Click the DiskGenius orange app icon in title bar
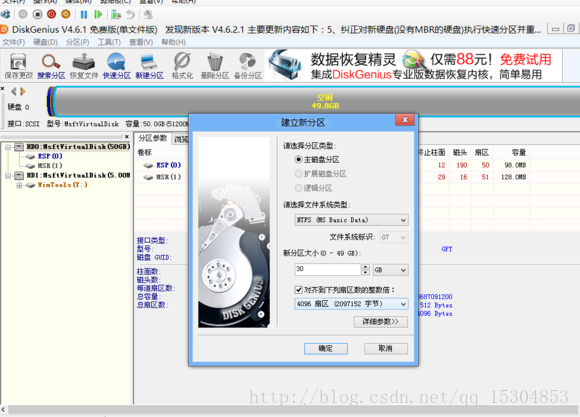This screenshot has width=580, height=417. 4,29
